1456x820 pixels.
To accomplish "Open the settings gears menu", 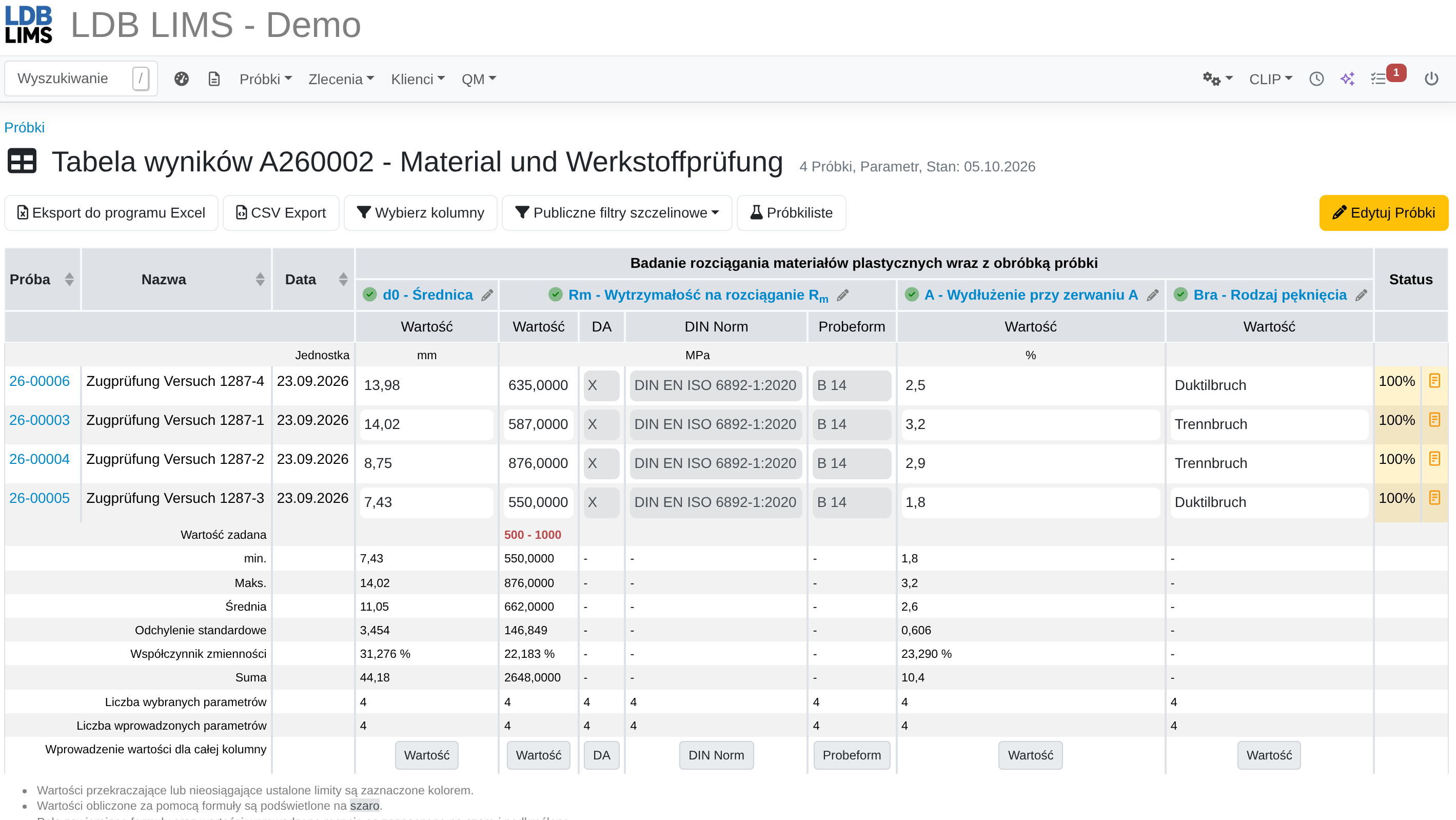I will (1217, 79).
